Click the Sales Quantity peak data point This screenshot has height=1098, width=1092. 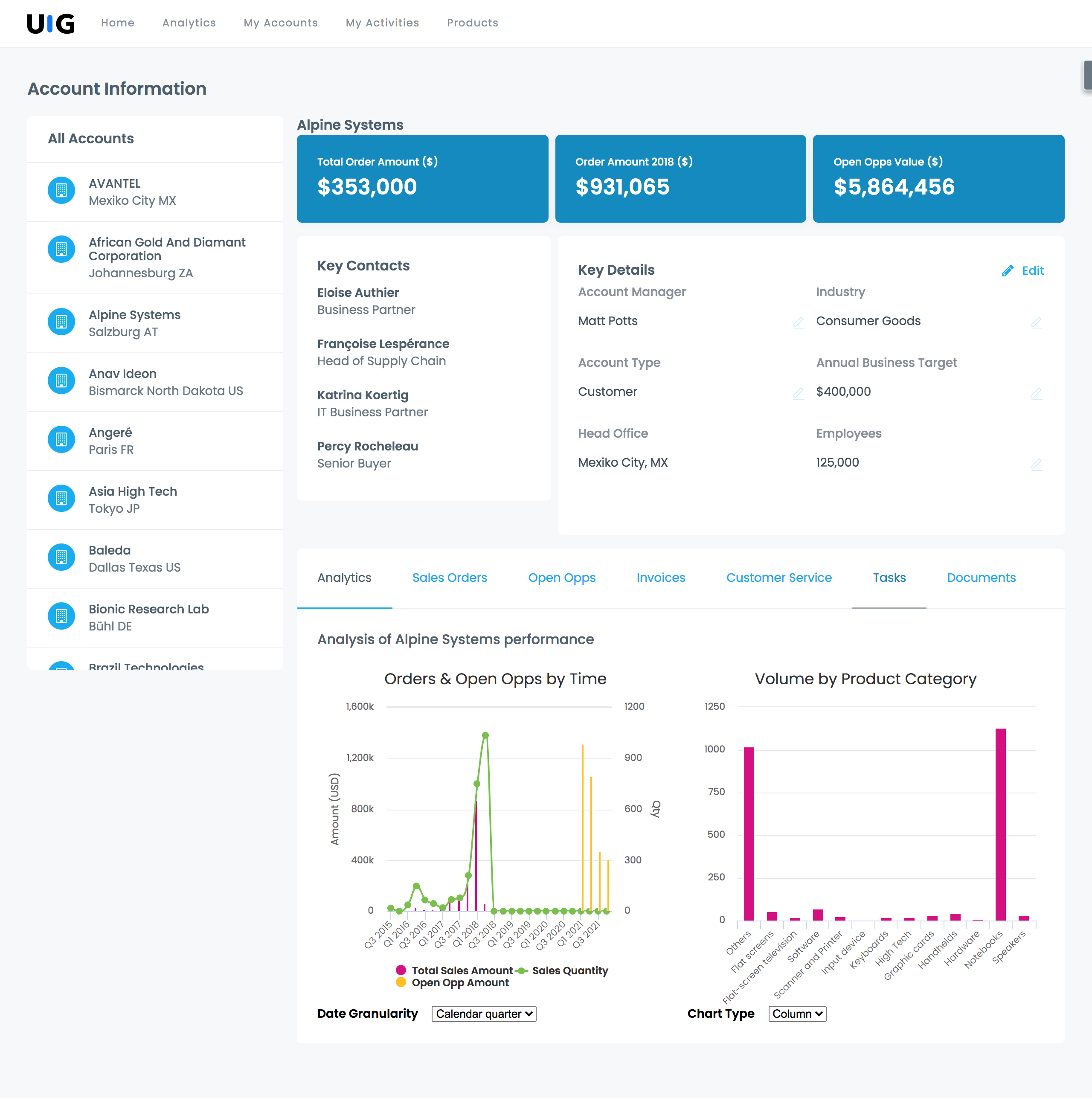pyautogui.click(x=485, y=735)
